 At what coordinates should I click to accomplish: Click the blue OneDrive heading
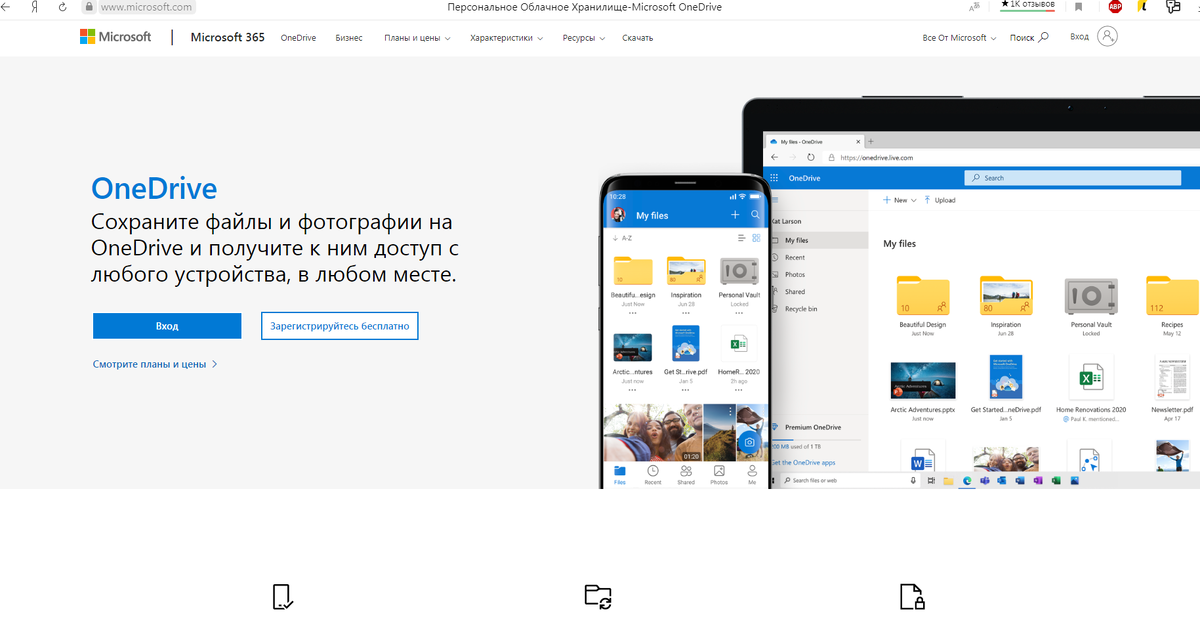pos(154,189)
